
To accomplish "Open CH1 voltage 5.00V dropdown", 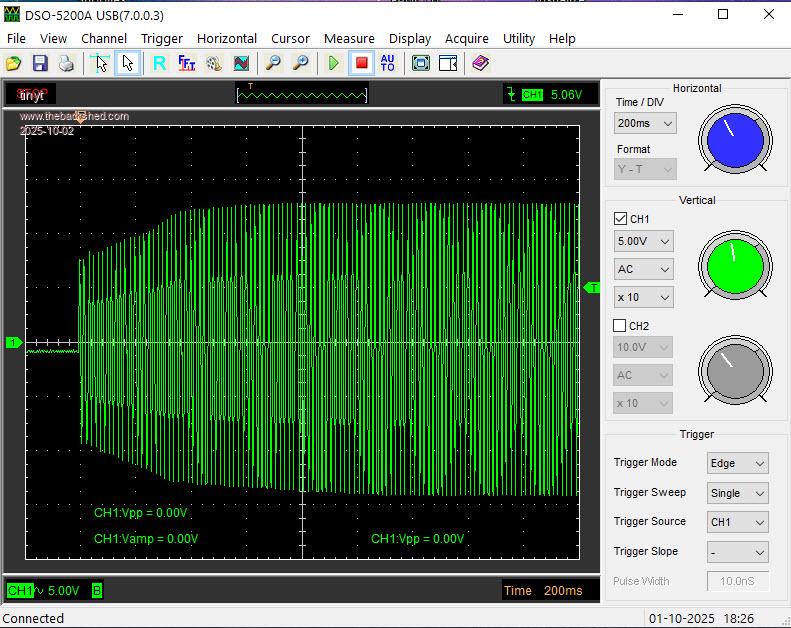I will (x=643, y=242).
